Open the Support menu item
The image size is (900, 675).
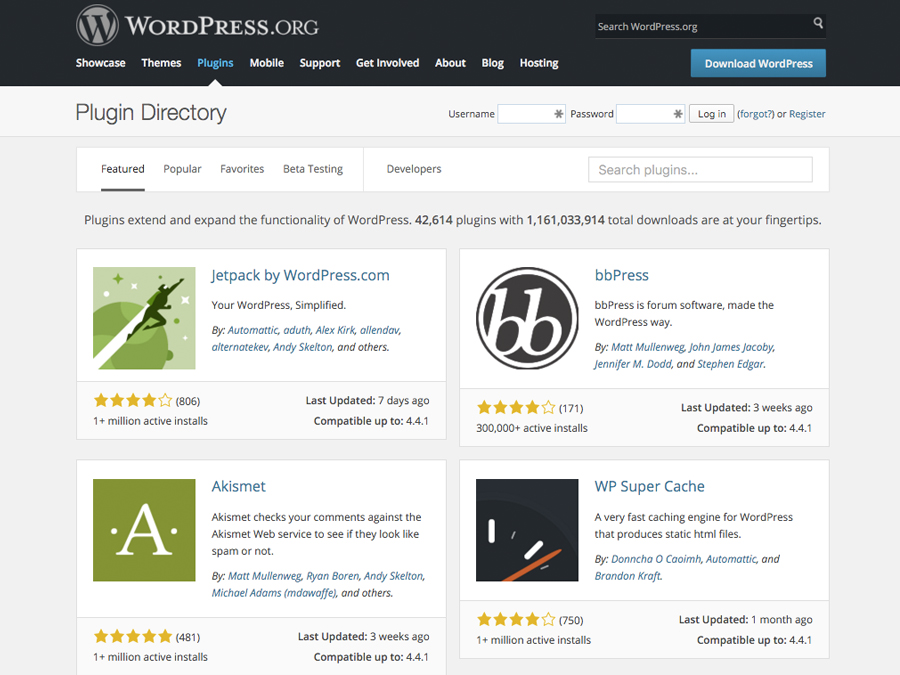point(319,63)
